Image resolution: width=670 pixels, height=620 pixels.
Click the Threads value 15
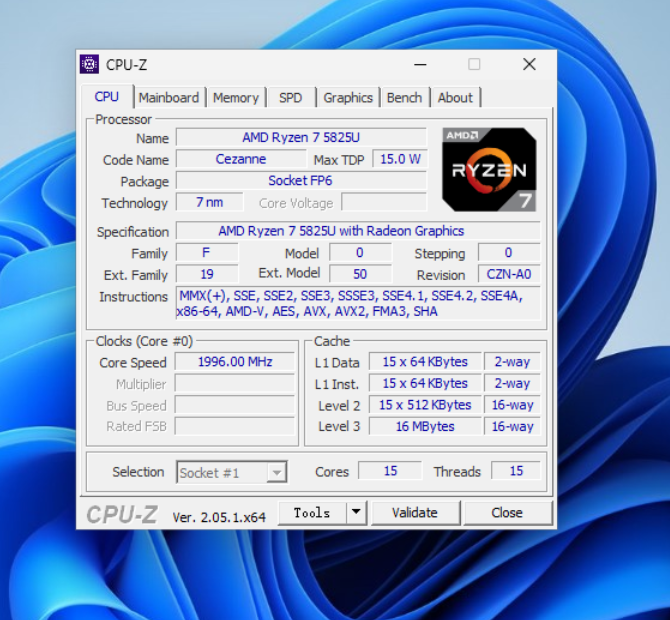pyautogui.click(x=516, y=471)
